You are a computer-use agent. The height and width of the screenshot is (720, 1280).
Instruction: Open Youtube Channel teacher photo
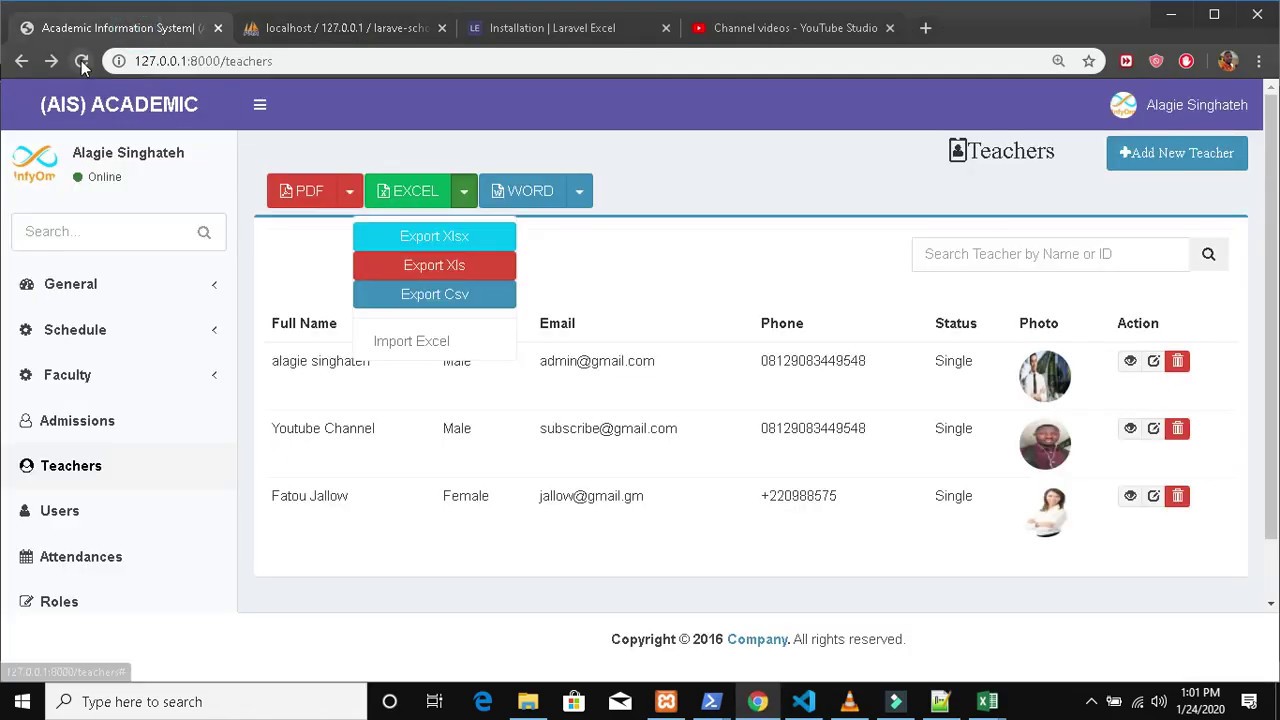pyautogui.click(x=1045, y=444)
